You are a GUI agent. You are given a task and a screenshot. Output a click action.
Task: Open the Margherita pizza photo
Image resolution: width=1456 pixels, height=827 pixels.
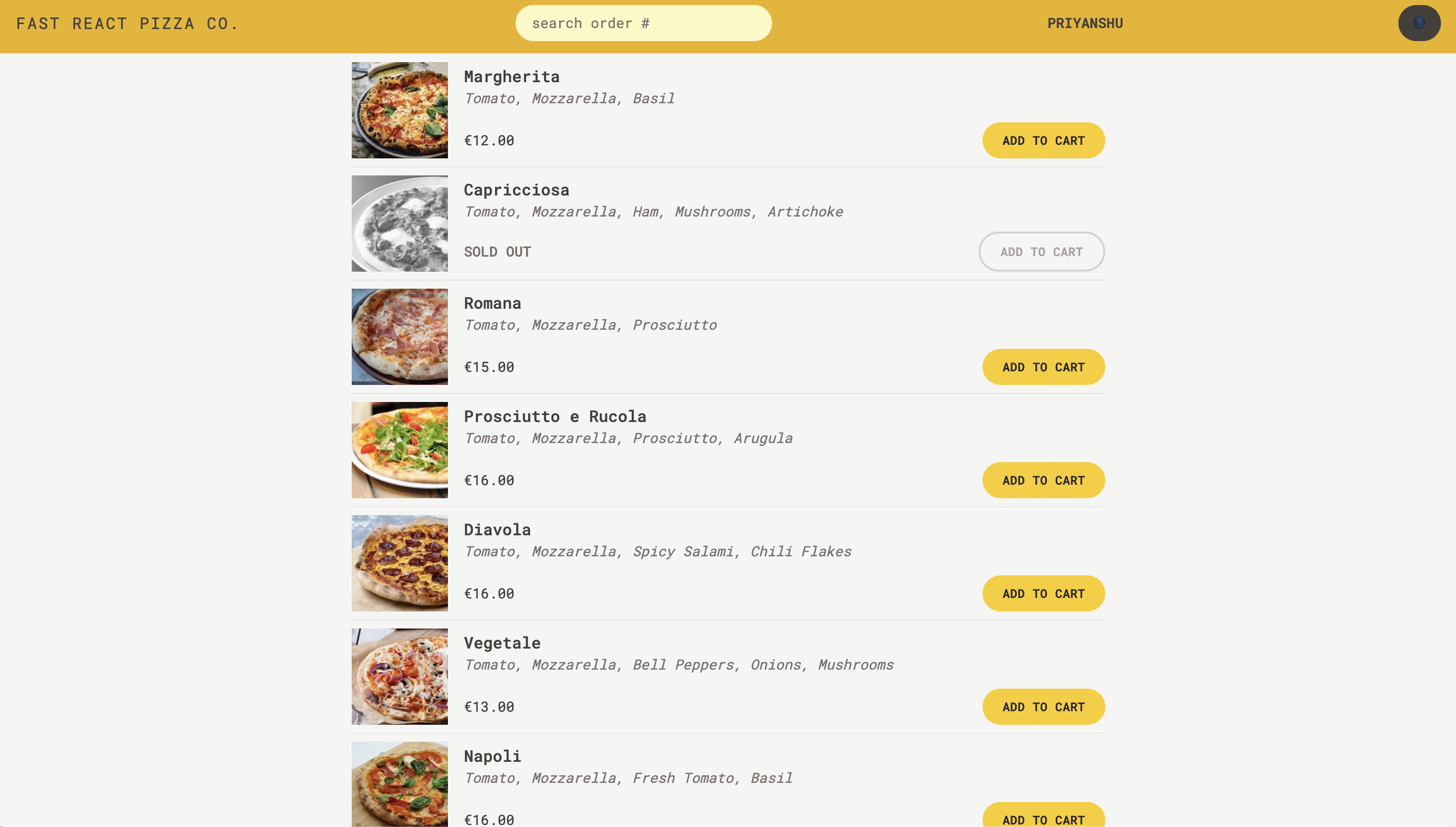point(400,110)
